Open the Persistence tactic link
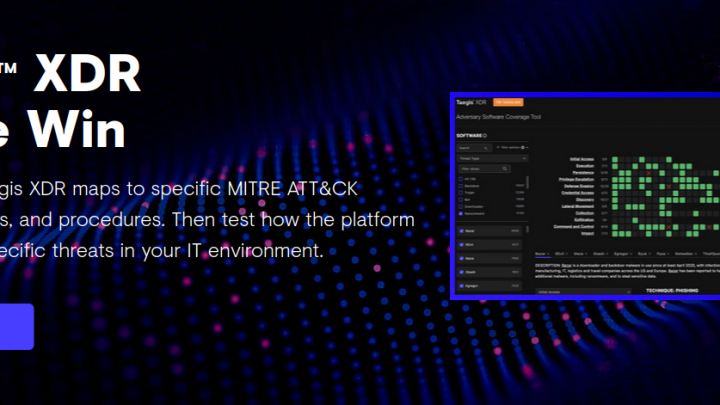720x405 pixels. (x=583, y=173)
